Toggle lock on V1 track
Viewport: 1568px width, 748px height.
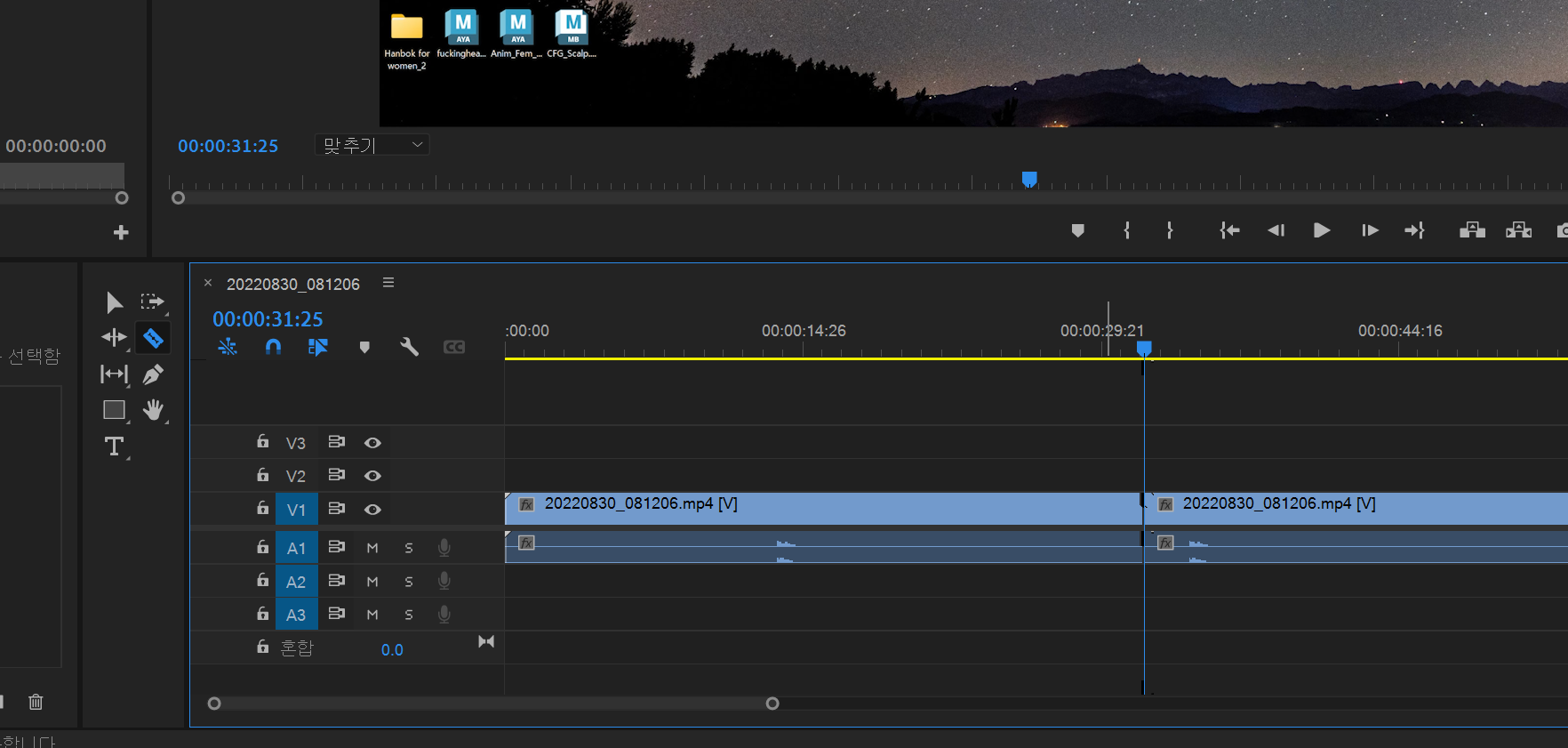(x=262, y=508)
